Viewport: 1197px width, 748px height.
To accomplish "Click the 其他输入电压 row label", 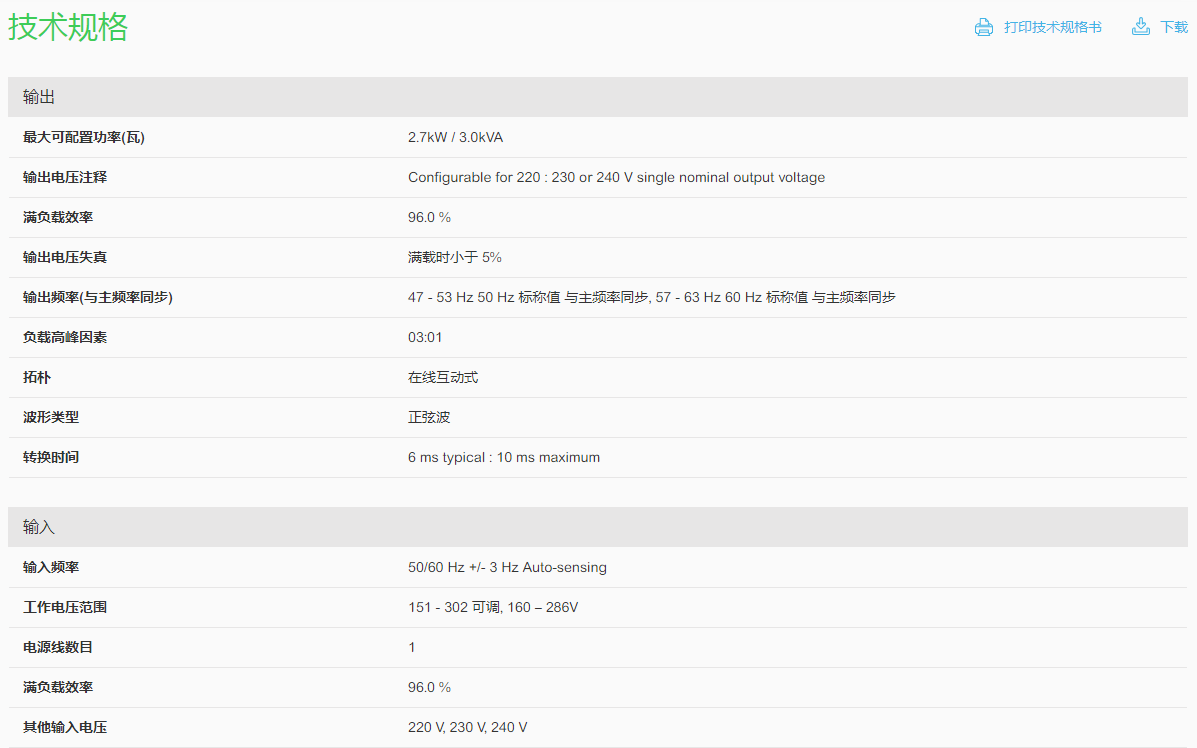I will (x=65, y=728).
